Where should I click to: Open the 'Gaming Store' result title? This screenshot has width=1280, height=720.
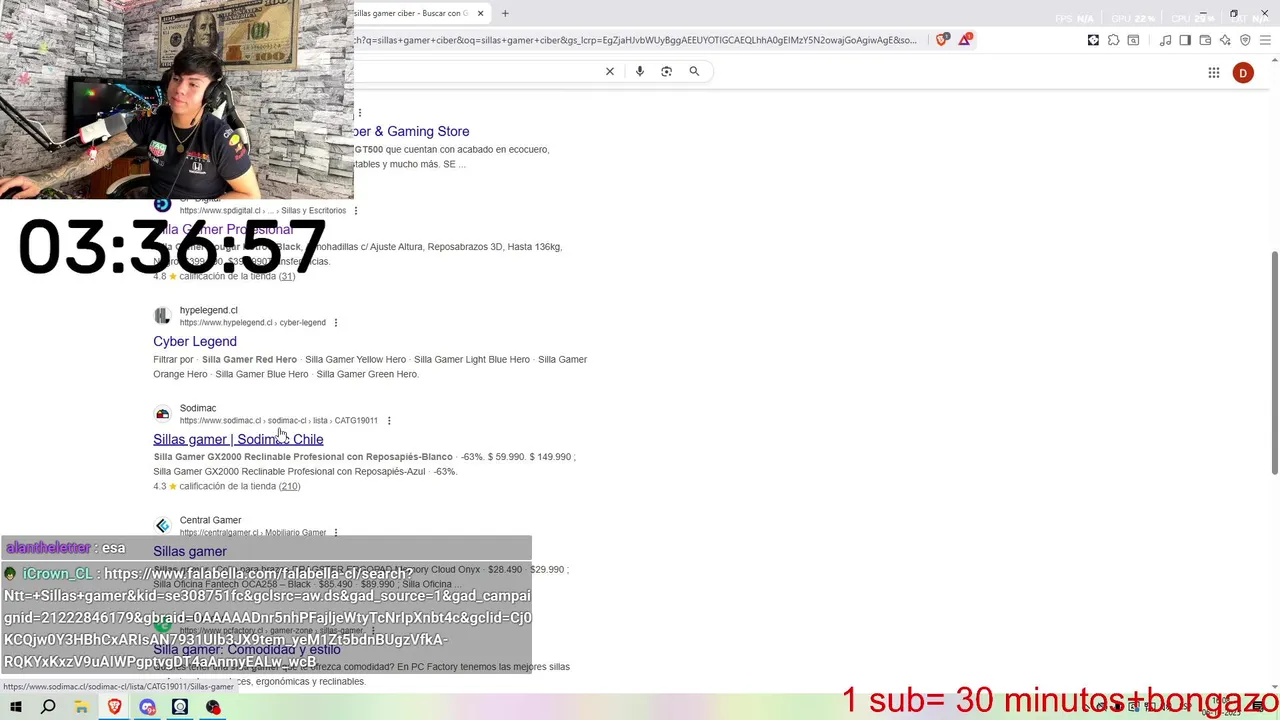(411, 131)
